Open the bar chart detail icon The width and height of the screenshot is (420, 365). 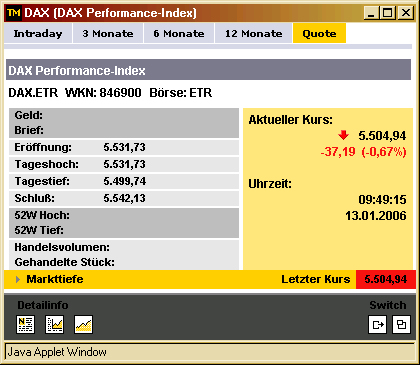tap(54, 325)
